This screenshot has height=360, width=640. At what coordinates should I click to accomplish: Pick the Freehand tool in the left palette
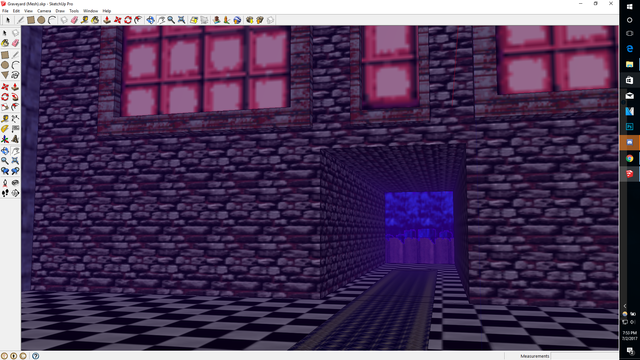tap(15, 75)
